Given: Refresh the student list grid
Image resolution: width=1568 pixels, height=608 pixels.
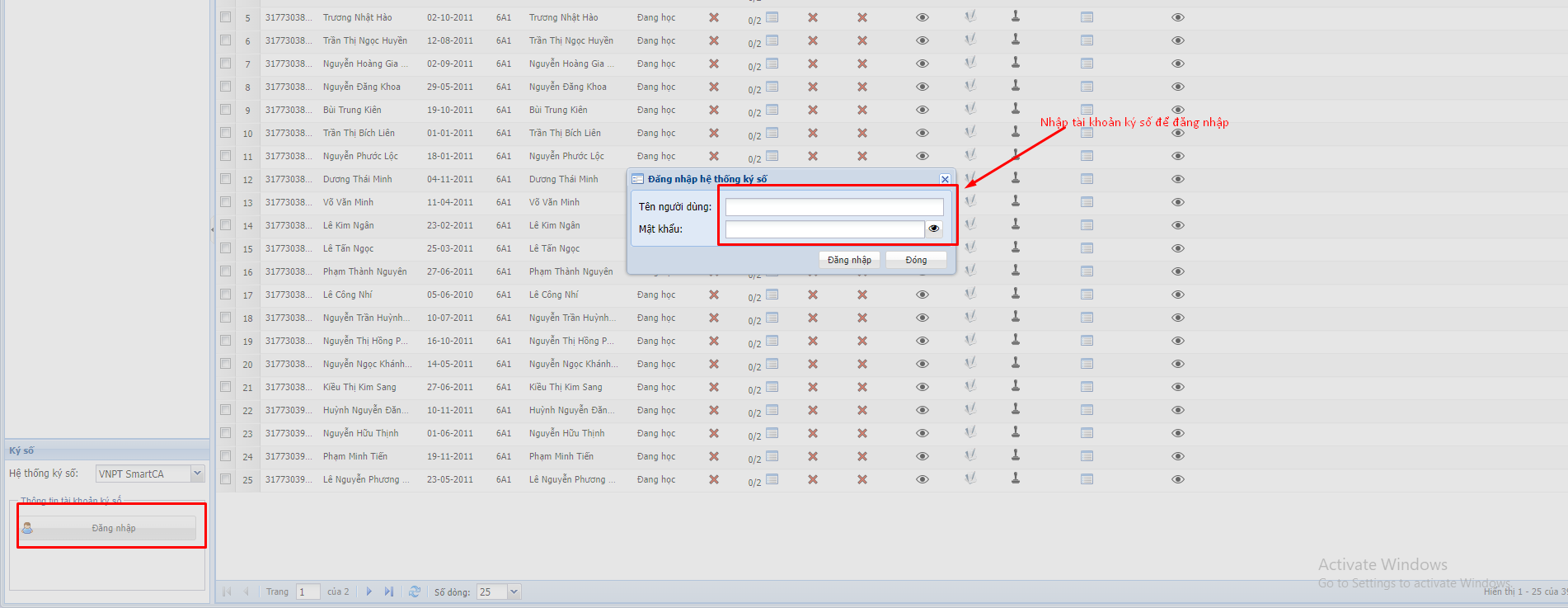Looking at the screenshot, I should 414,592.
